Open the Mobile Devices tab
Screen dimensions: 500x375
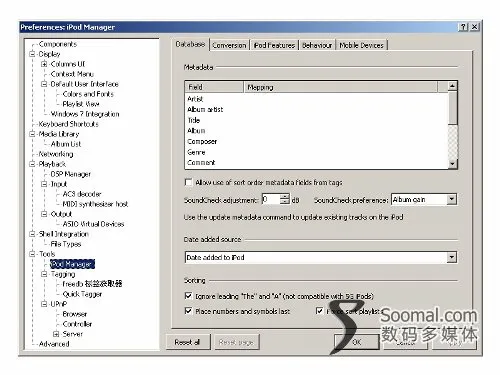click(361, 45)
